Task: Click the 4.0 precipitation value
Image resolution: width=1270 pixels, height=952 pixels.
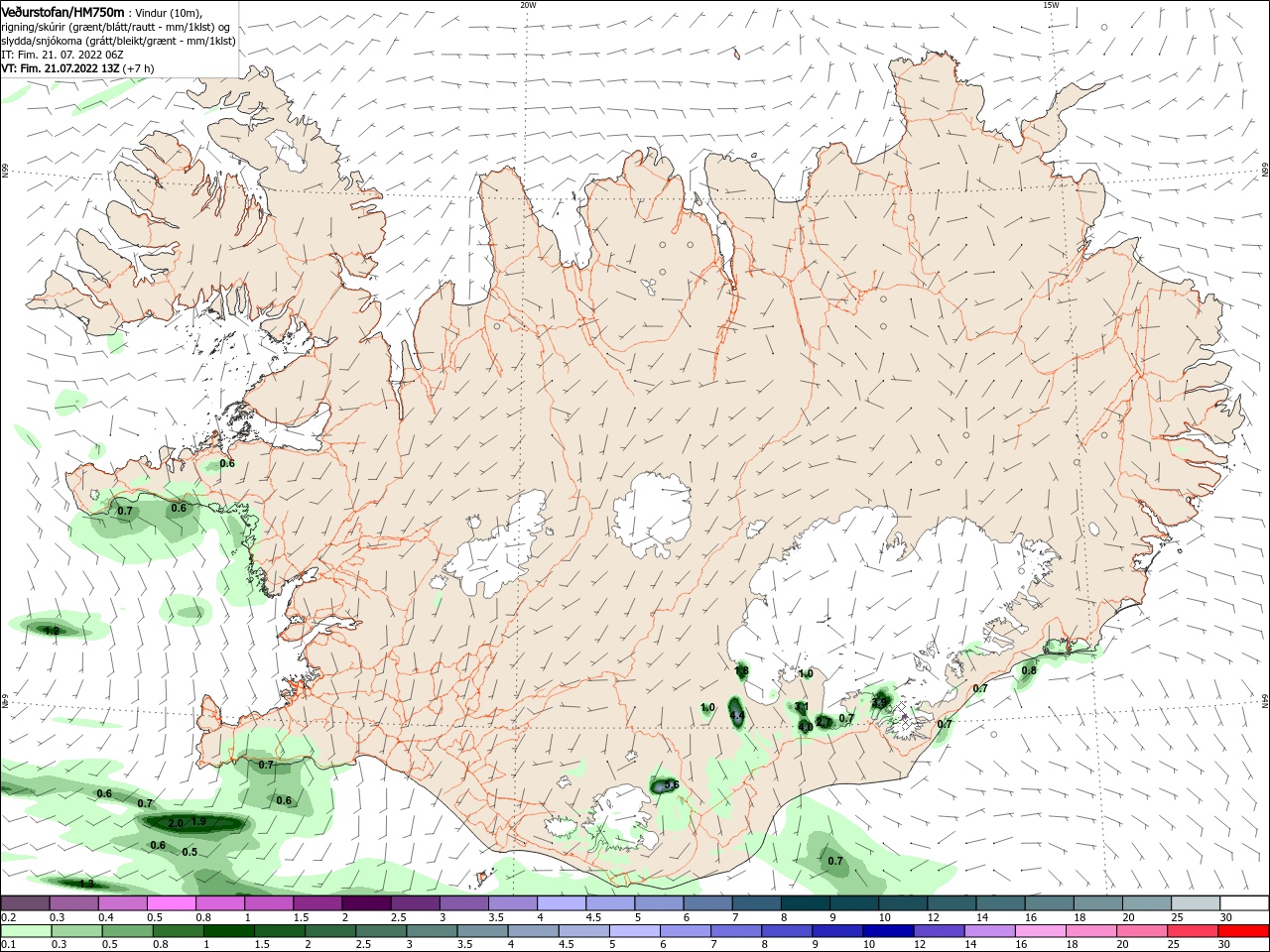Action: (x=806, y=727)
